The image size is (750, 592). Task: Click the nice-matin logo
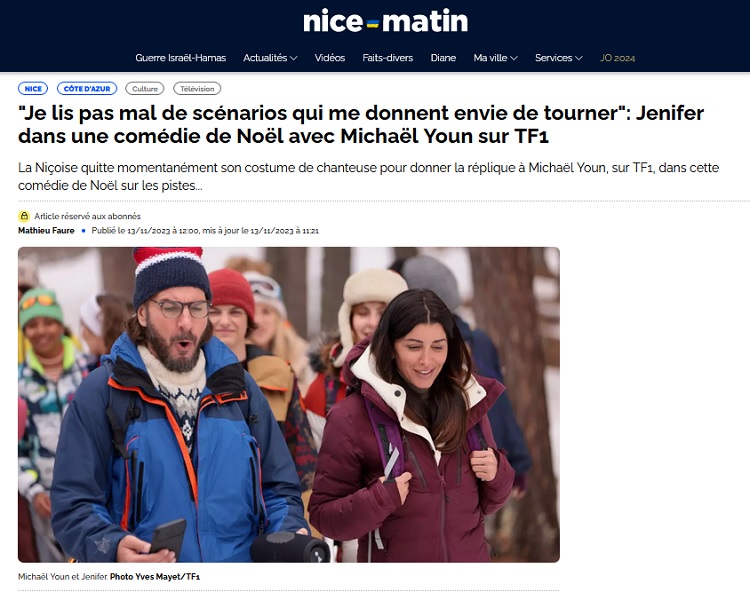pyautogui.click(x=386, y=22)
